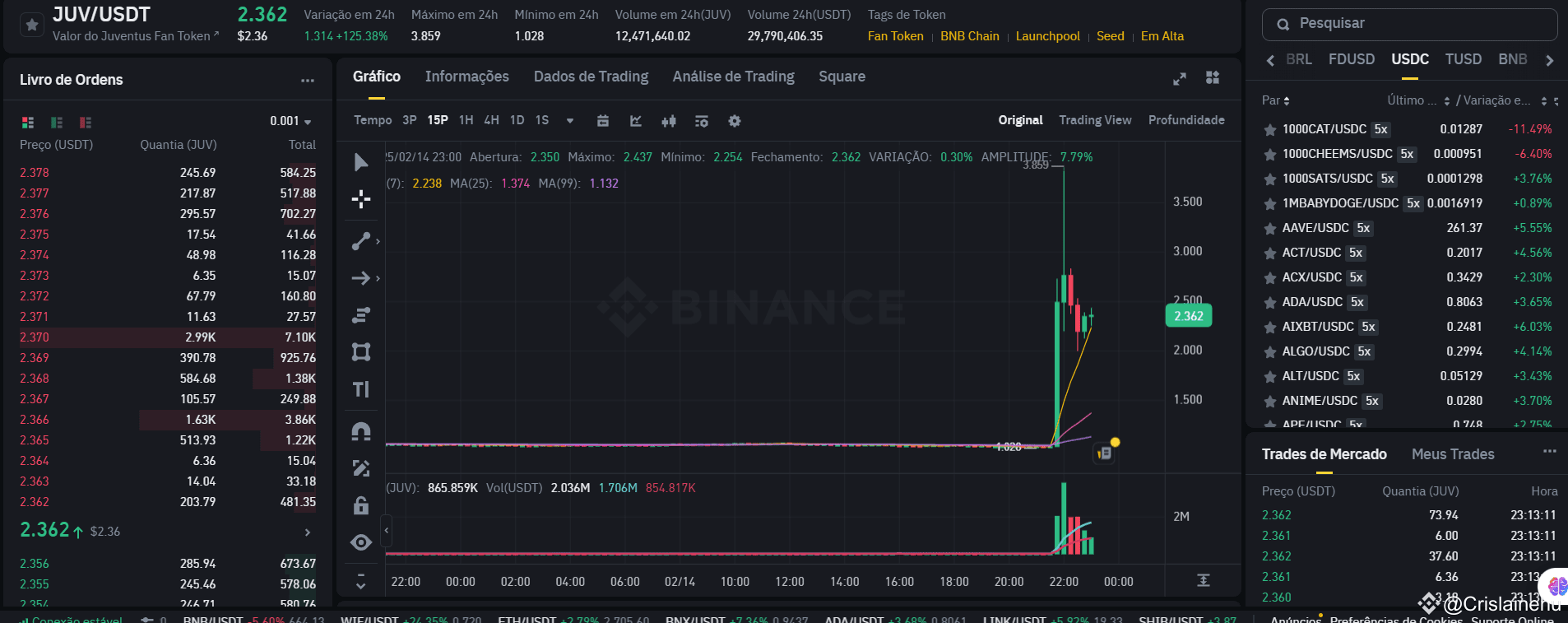Open the chart date picker calendar icon
Viewport: 1568px width, 623px height.
pos(603,121)
